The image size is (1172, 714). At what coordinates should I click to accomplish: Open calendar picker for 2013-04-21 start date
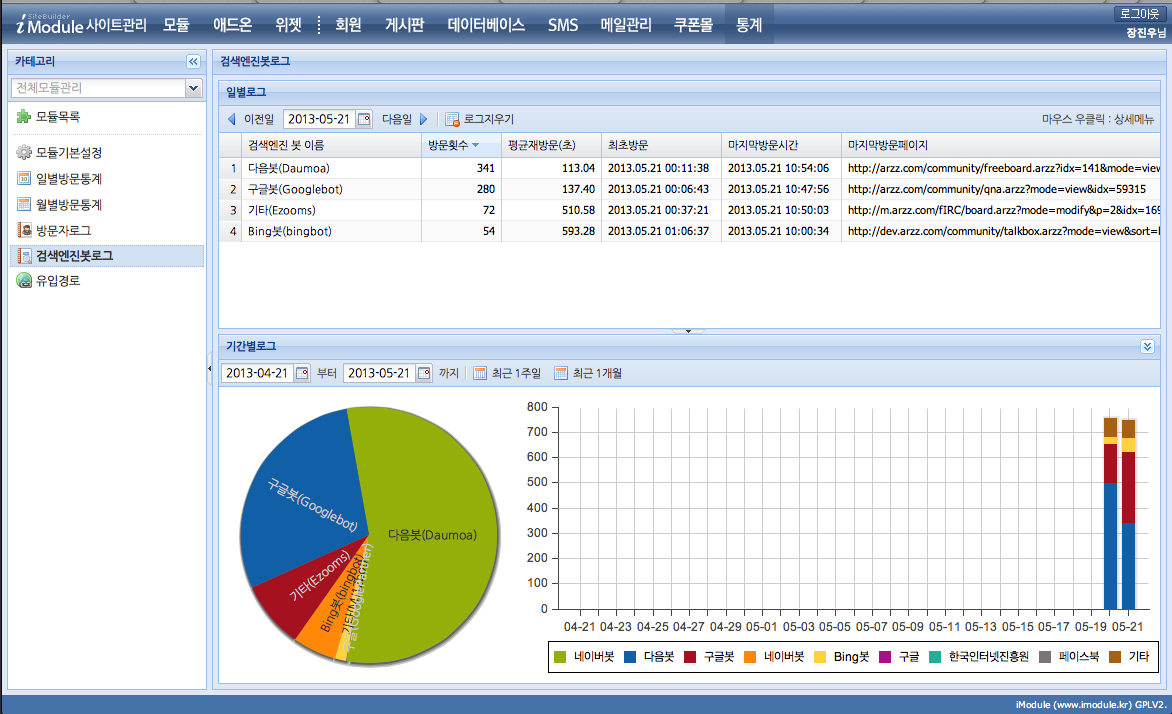pyautogui.click(x=301, y=373)
